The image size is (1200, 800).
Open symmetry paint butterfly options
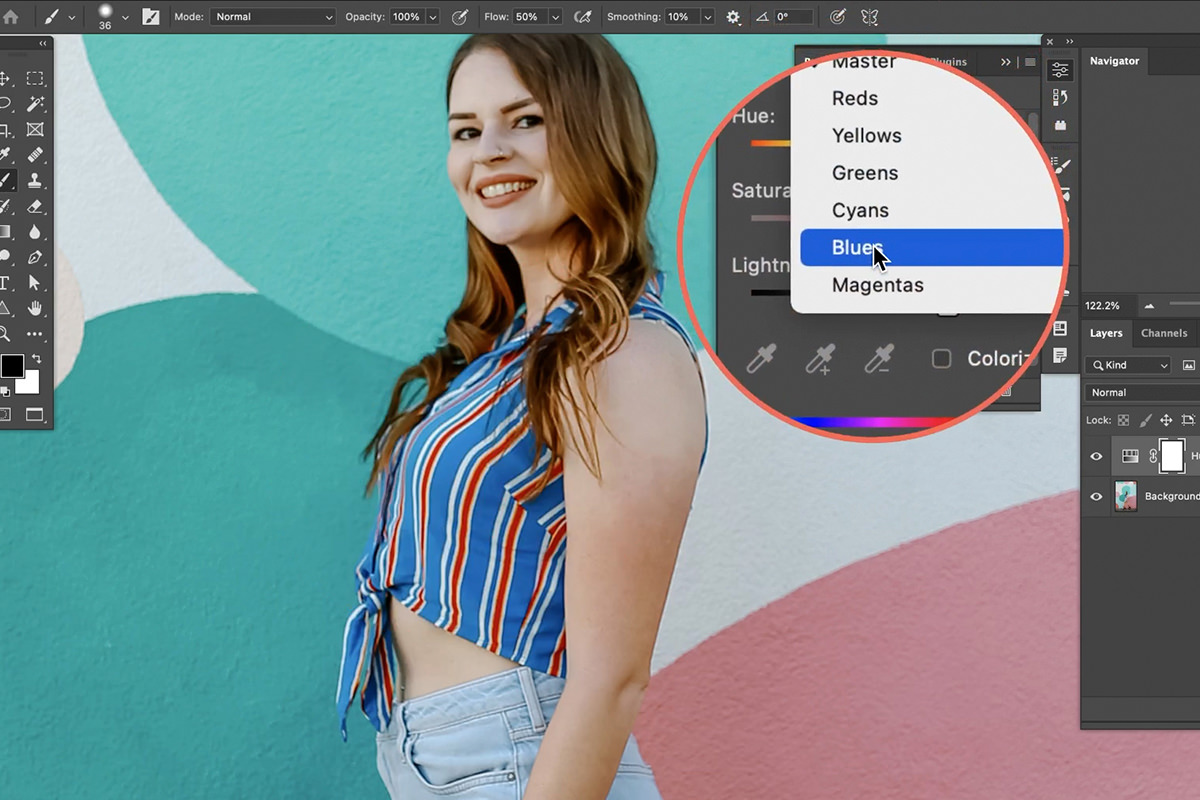[869, 17]
